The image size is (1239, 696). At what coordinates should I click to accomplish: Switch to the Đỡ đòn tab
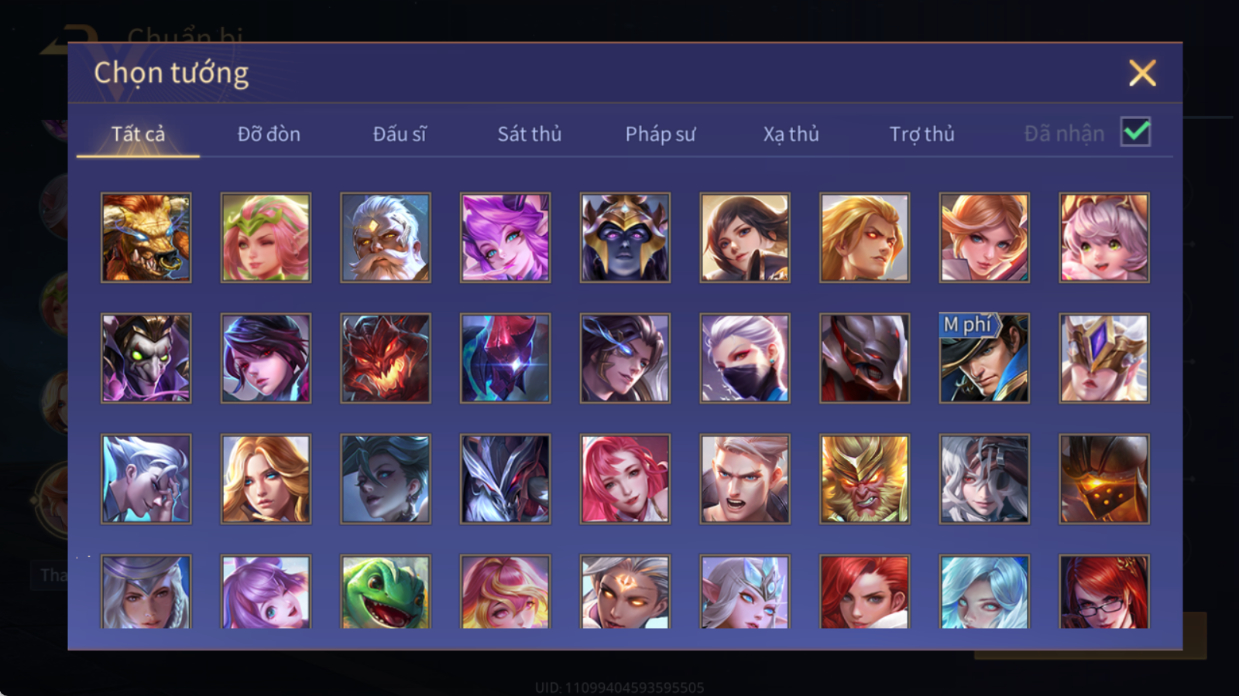point(269,134)
